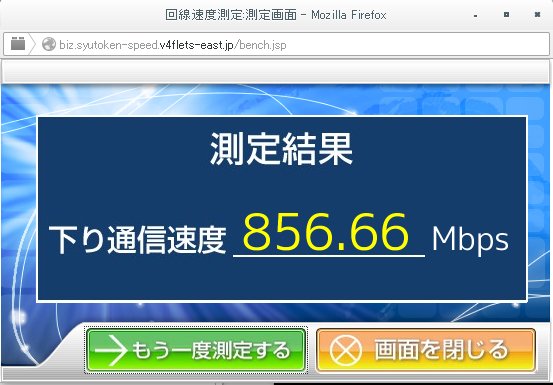Click the site identity folder icon
Viewport: 553px width, 385px height.
point(18,44)
